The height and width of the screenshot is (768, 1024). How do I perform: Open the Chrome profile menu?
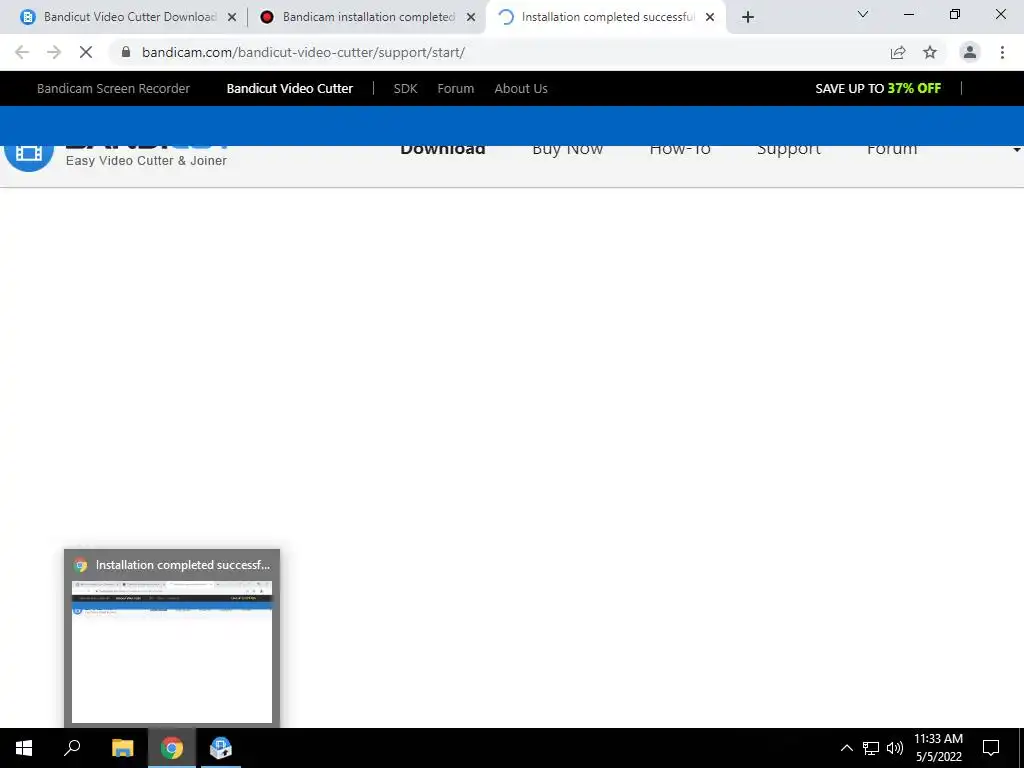point(970,52)
